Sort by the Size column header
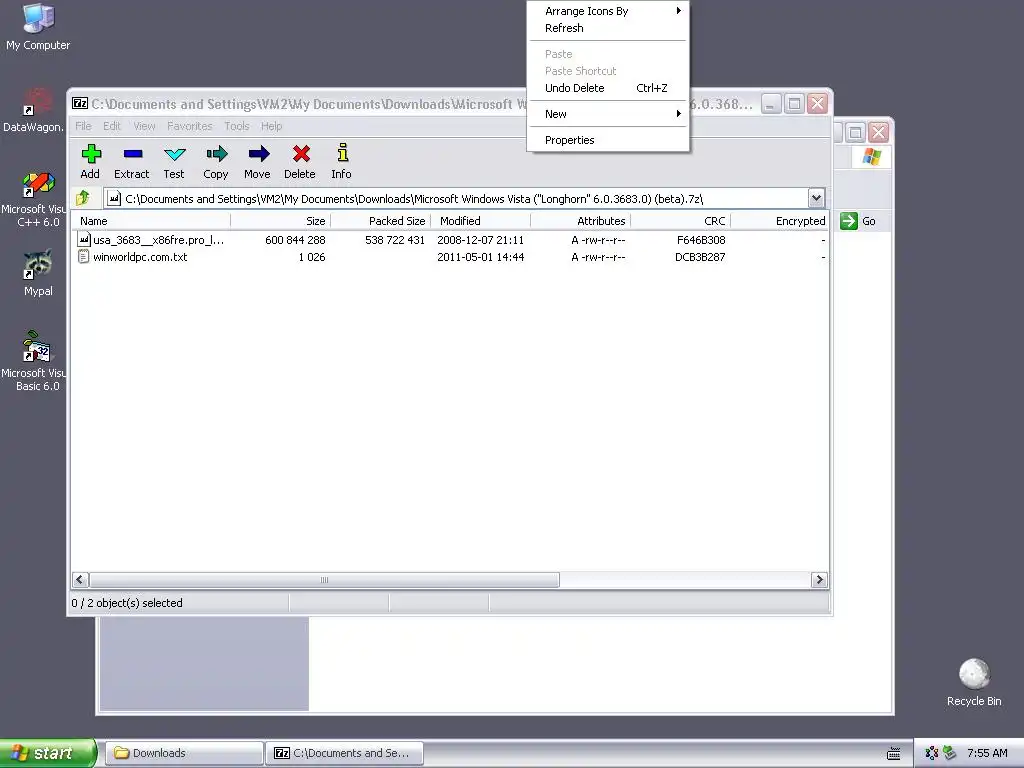Image resolution: width=1024 pixels, height=768 pixels. 281,221
